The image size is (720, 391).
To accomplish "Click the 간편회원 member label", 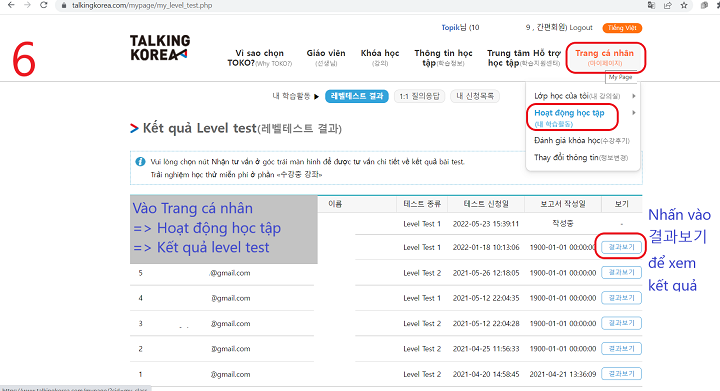I will click(x=551, y=28).
